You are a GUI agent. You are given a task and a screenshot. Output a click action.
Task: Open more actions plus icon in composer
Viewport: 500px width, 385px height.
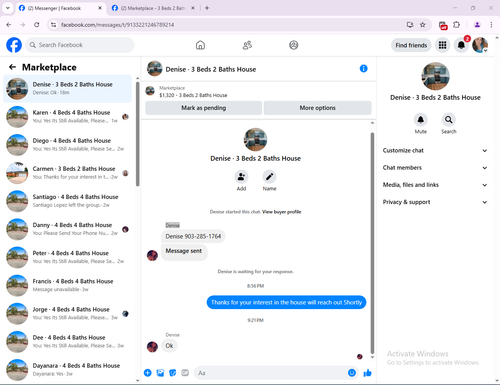(x=148, y=373)
